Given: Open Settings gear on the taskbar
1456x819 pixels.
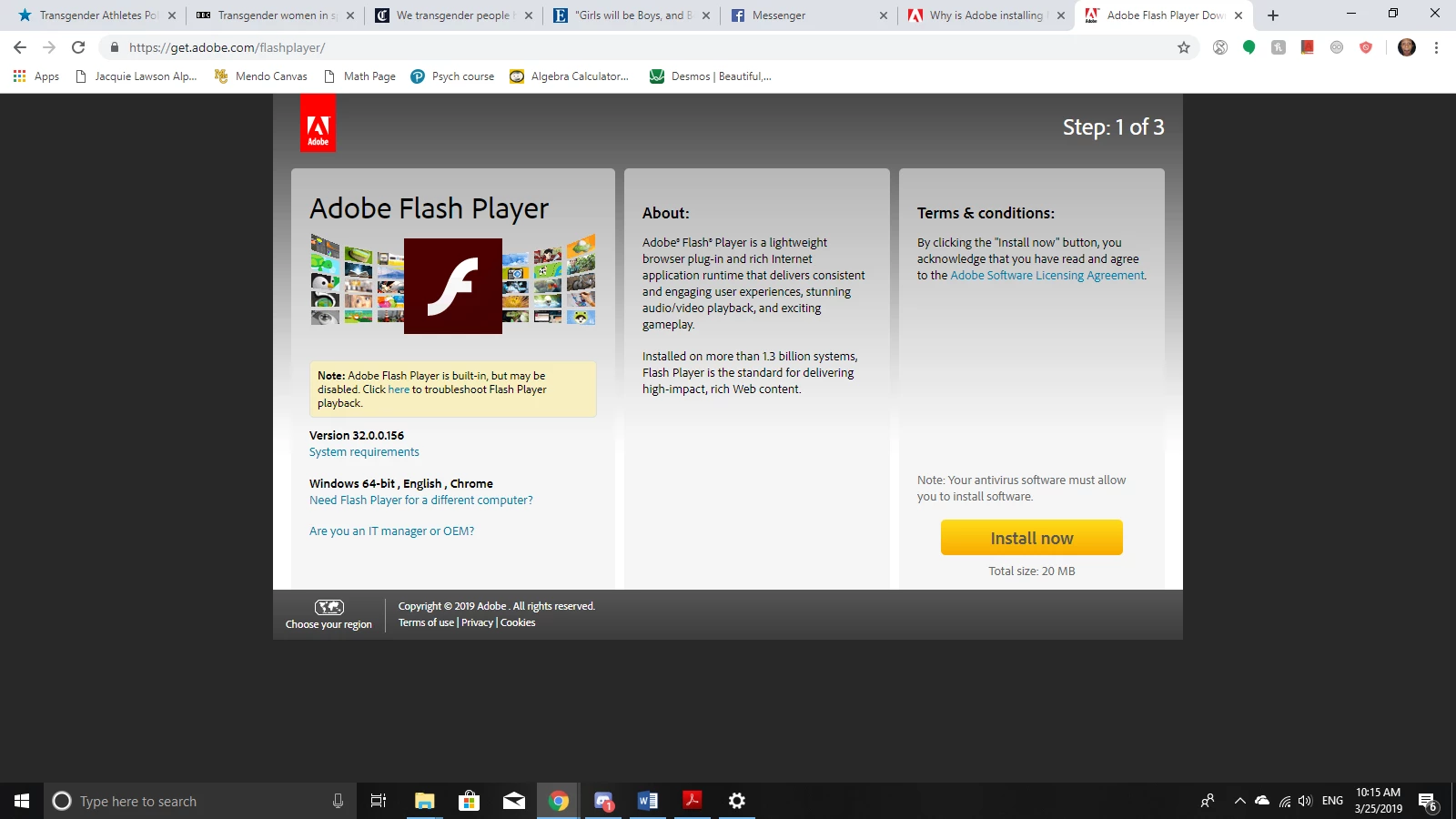Looking at the screenshot, I should [737, 801].
